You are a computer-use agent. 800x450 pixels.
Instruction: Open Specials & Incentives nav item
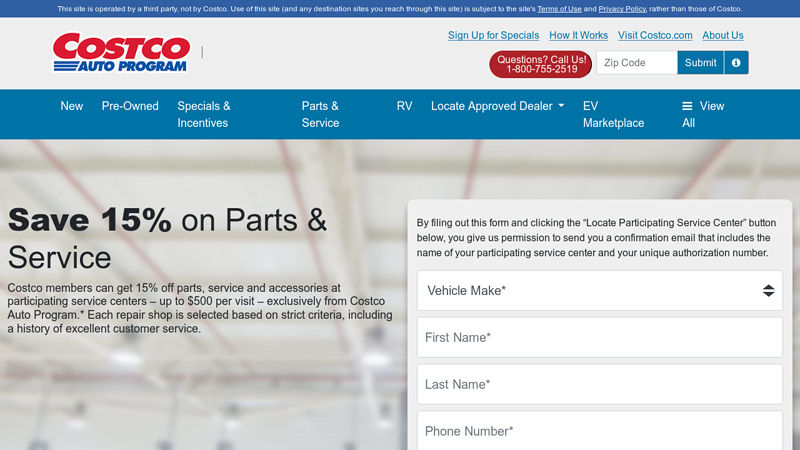204,114
